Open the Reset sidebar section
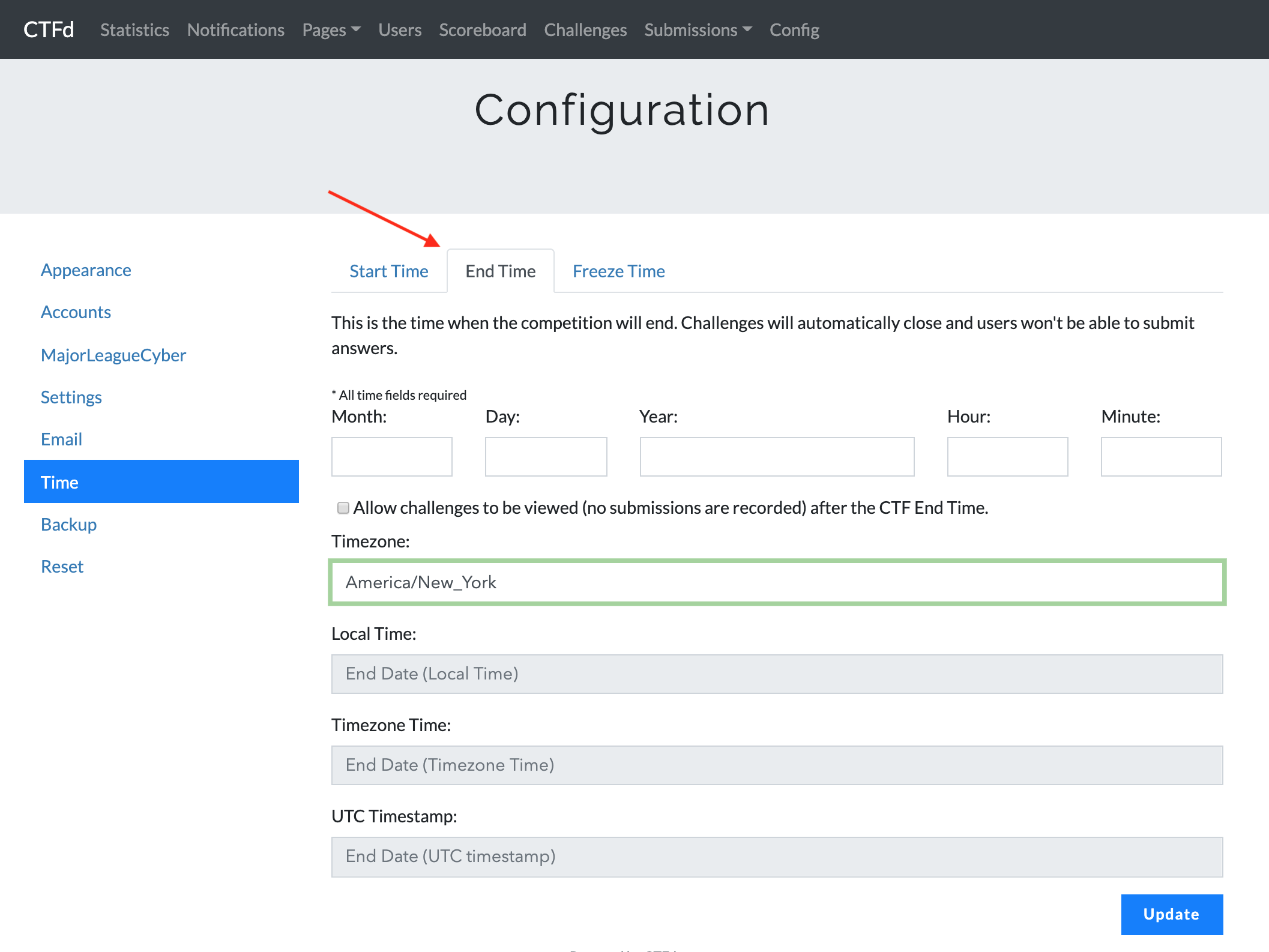 [62, 567]
